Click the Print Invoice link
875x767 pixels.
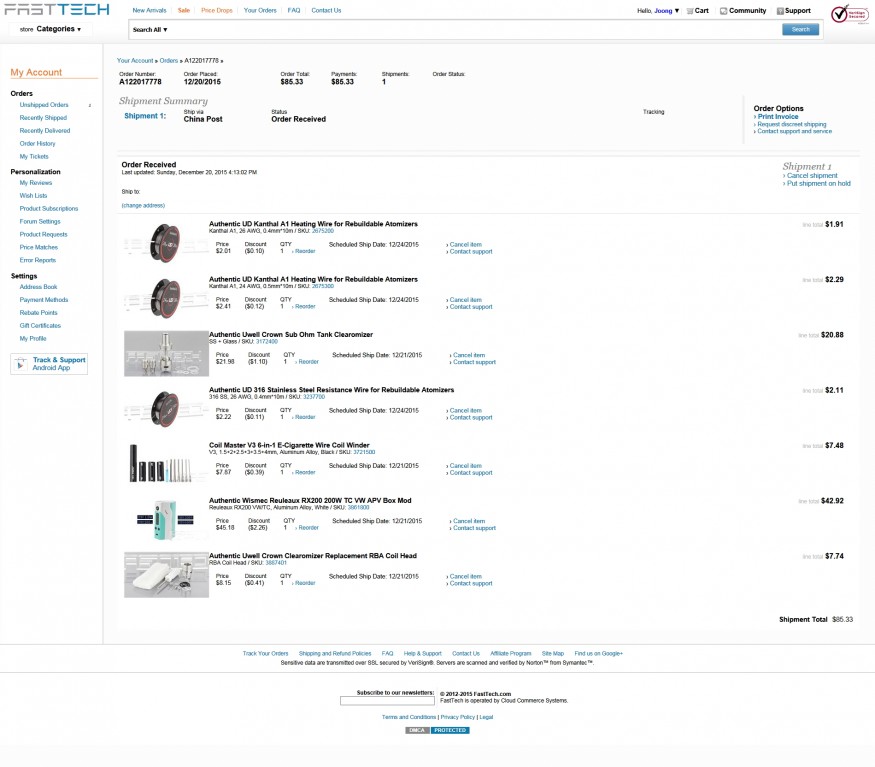(x=779, y=117)
